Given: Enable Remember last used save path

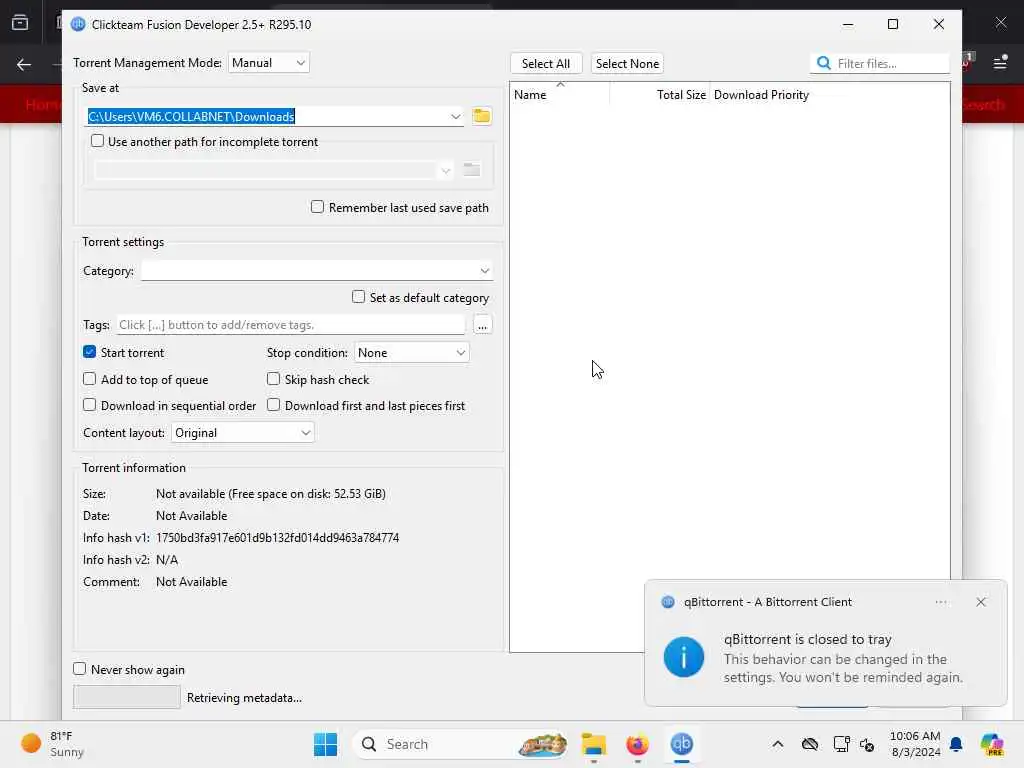Looking at the screenshot, I should point(317,207).
